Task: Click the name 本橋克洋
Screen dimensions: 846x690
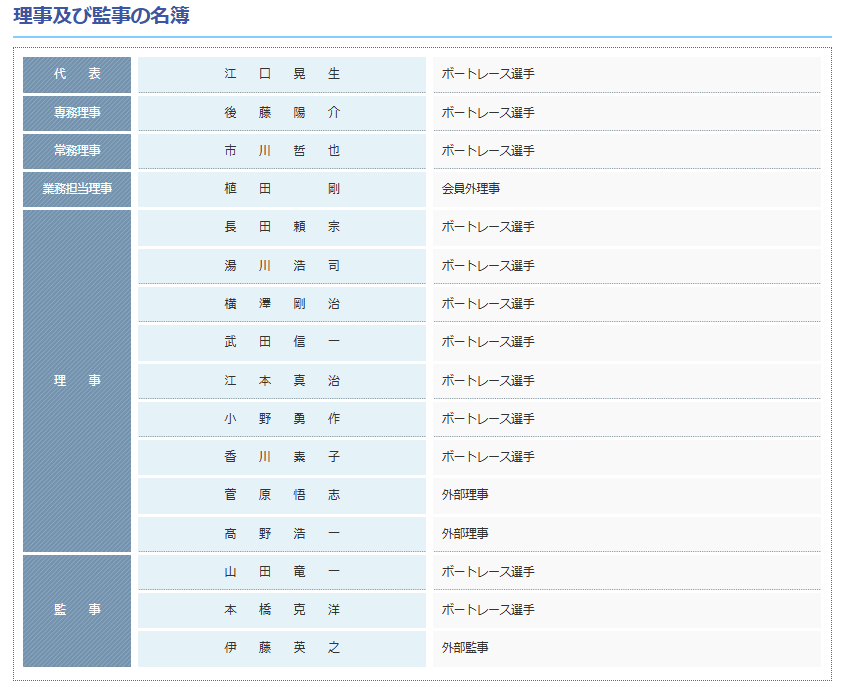Action: coord(282,610)
